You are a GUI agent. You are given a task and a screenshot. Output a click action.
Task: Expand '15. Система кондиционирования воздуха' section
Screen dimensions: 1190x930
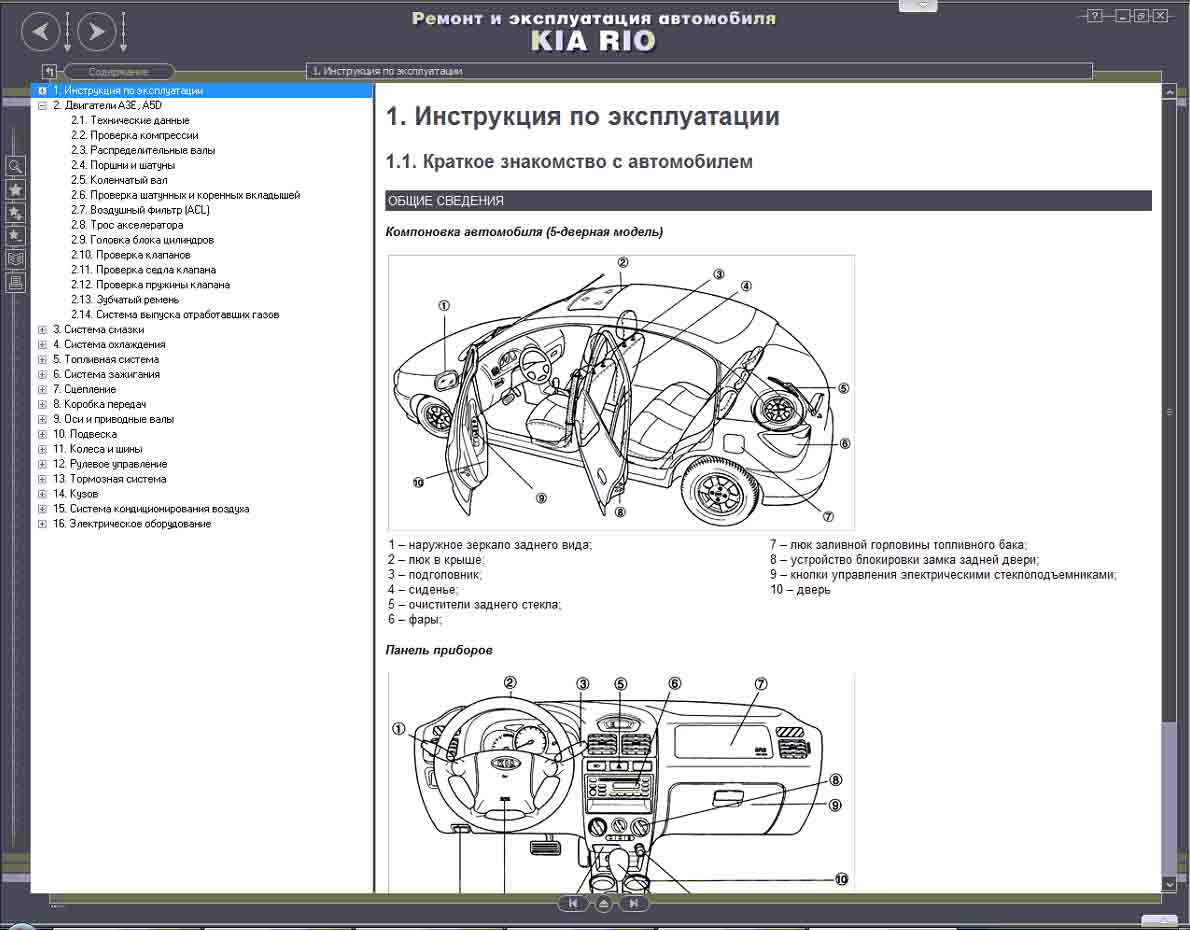42,509
